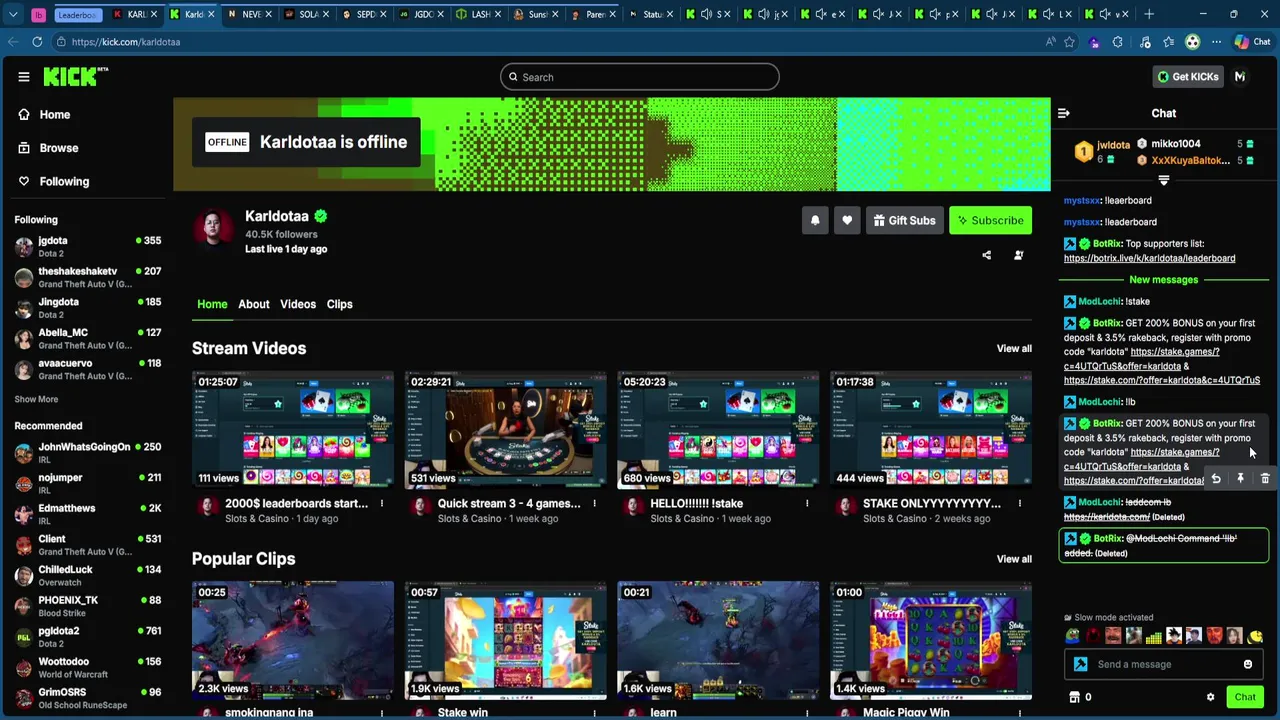Screen dimensions: 1280x720
Task: Open the Kick shop icon below chat
Action: click(x=1075, y=697)
